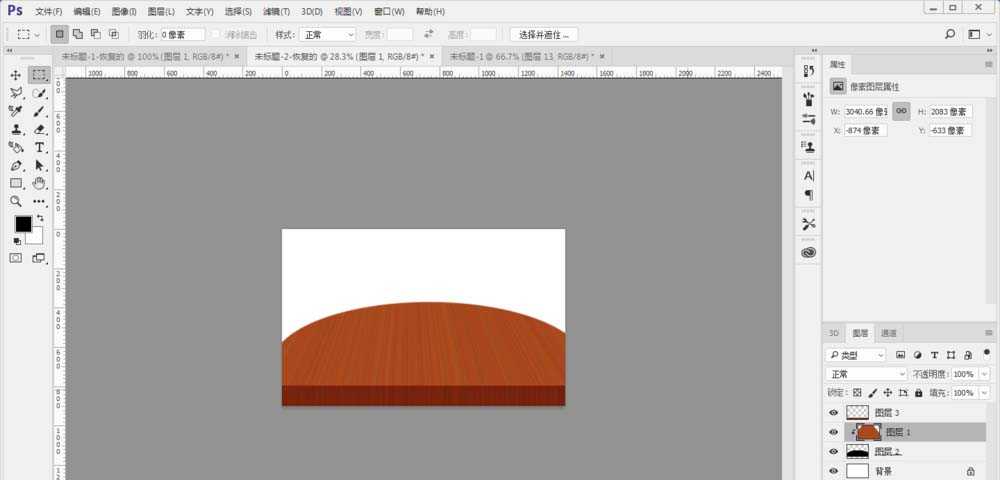This screenshot has height=480, width=1000.
Task: Click the Clone Stamp tool
Action: (16, 129)
